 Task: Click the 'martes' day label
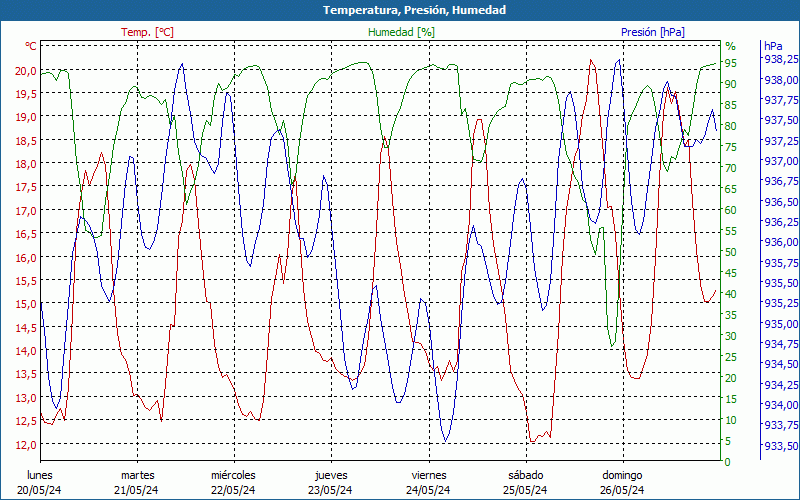coord(137,476)
